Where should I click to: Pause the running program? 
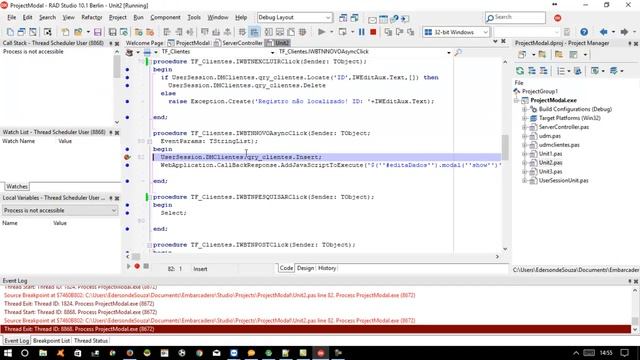point(362,32)
